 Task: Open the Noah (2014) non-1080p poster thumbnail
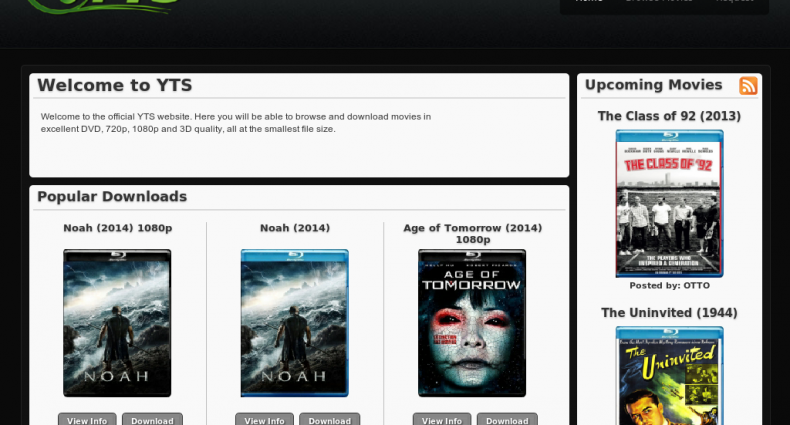pyautogui.click(x=294, y=323)
